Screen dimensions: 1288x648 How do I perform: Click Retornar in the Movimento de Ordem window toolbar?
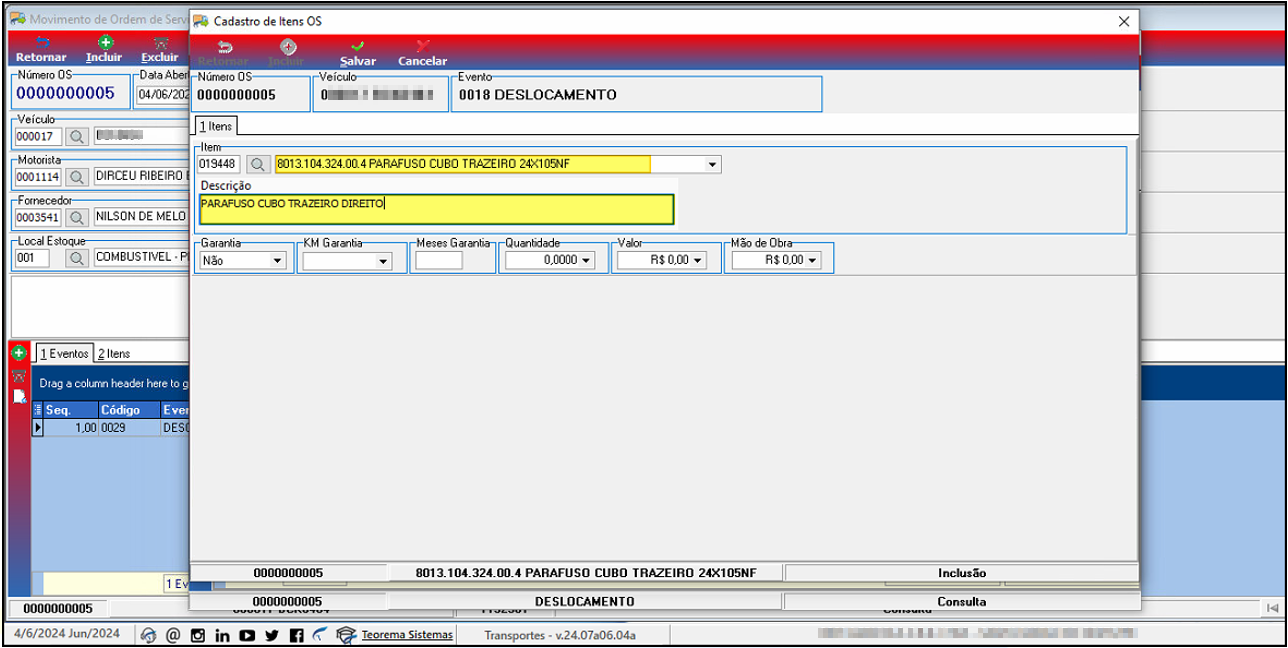tap(41, 50)
